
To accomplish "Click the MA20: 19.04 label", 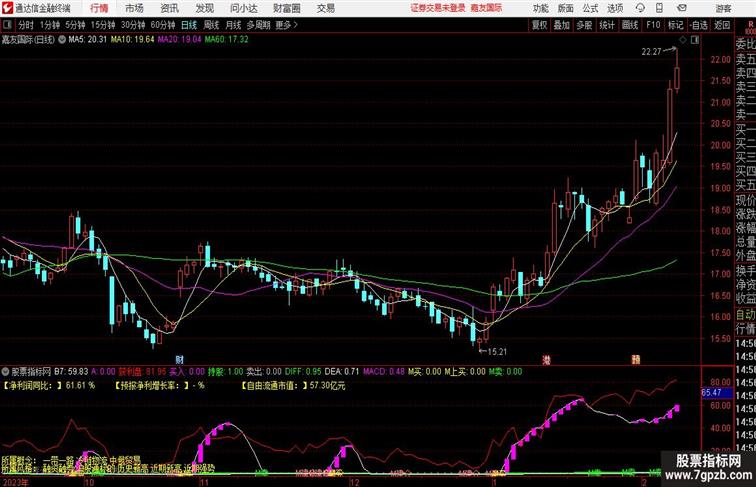I will [x=179, y=40].
